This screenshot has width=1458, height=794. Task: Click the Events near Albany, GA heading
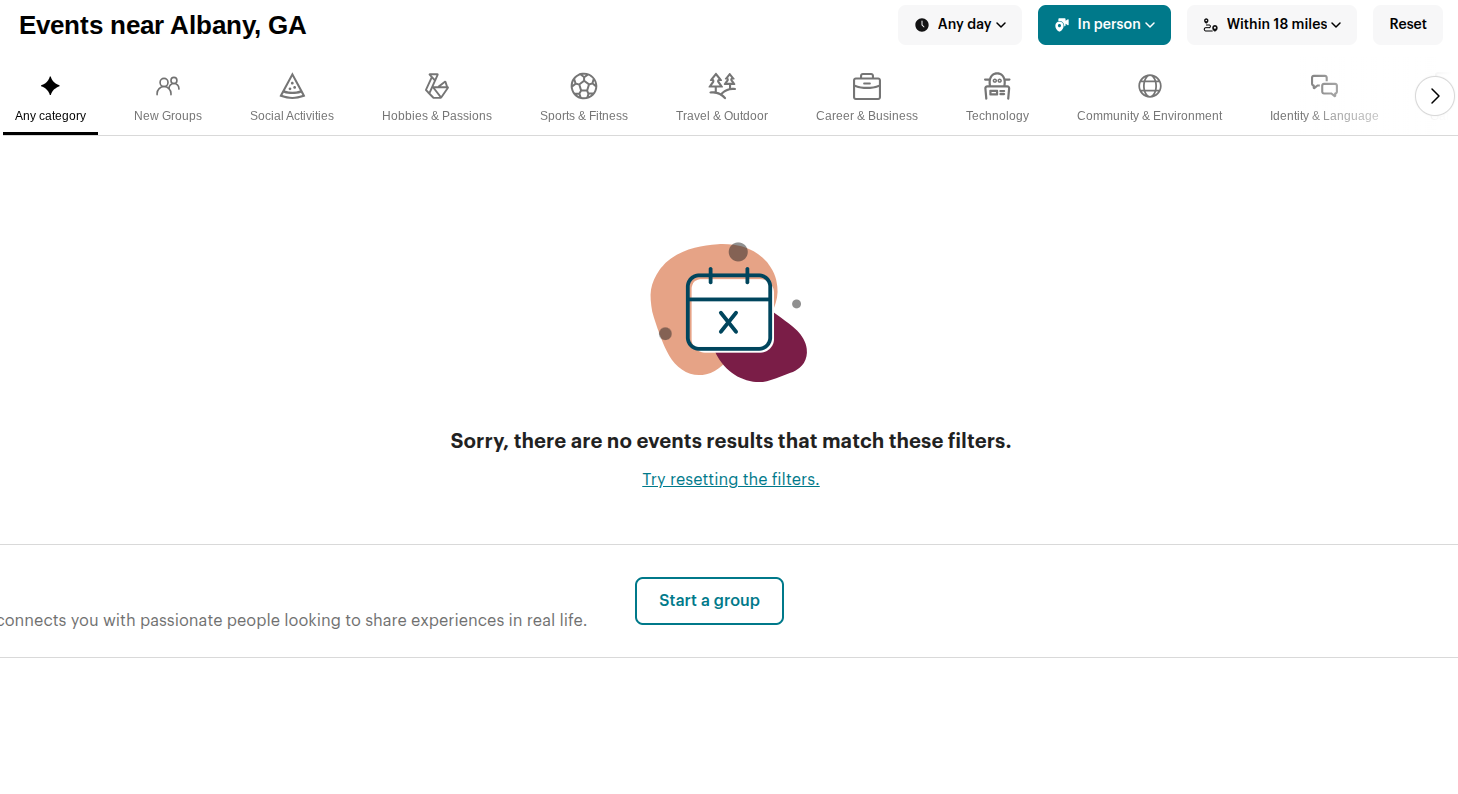coord(163,26)
